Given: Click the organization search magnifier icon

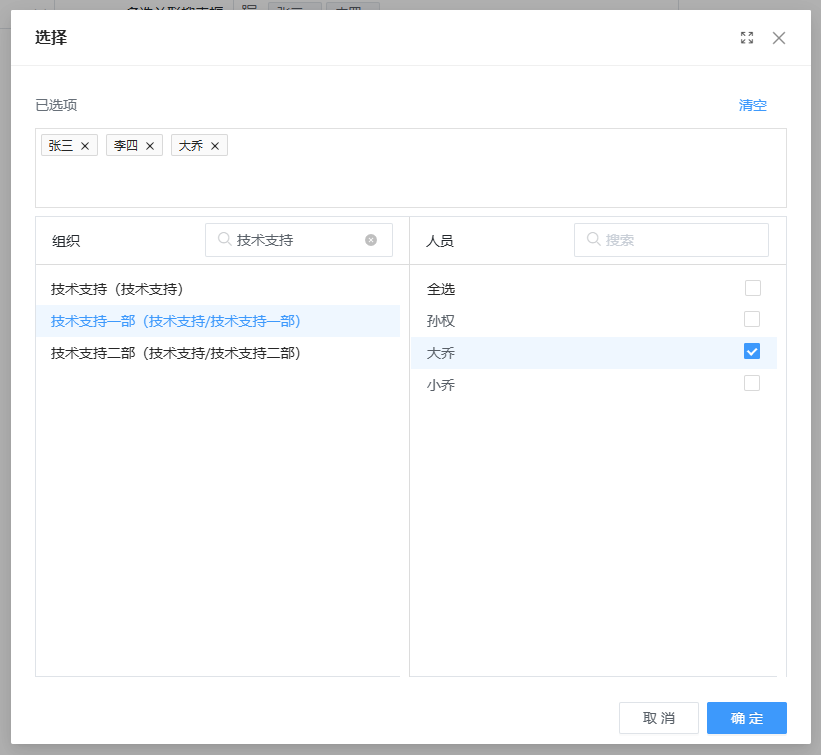Looking at the screenshot, I should [225, 240].
